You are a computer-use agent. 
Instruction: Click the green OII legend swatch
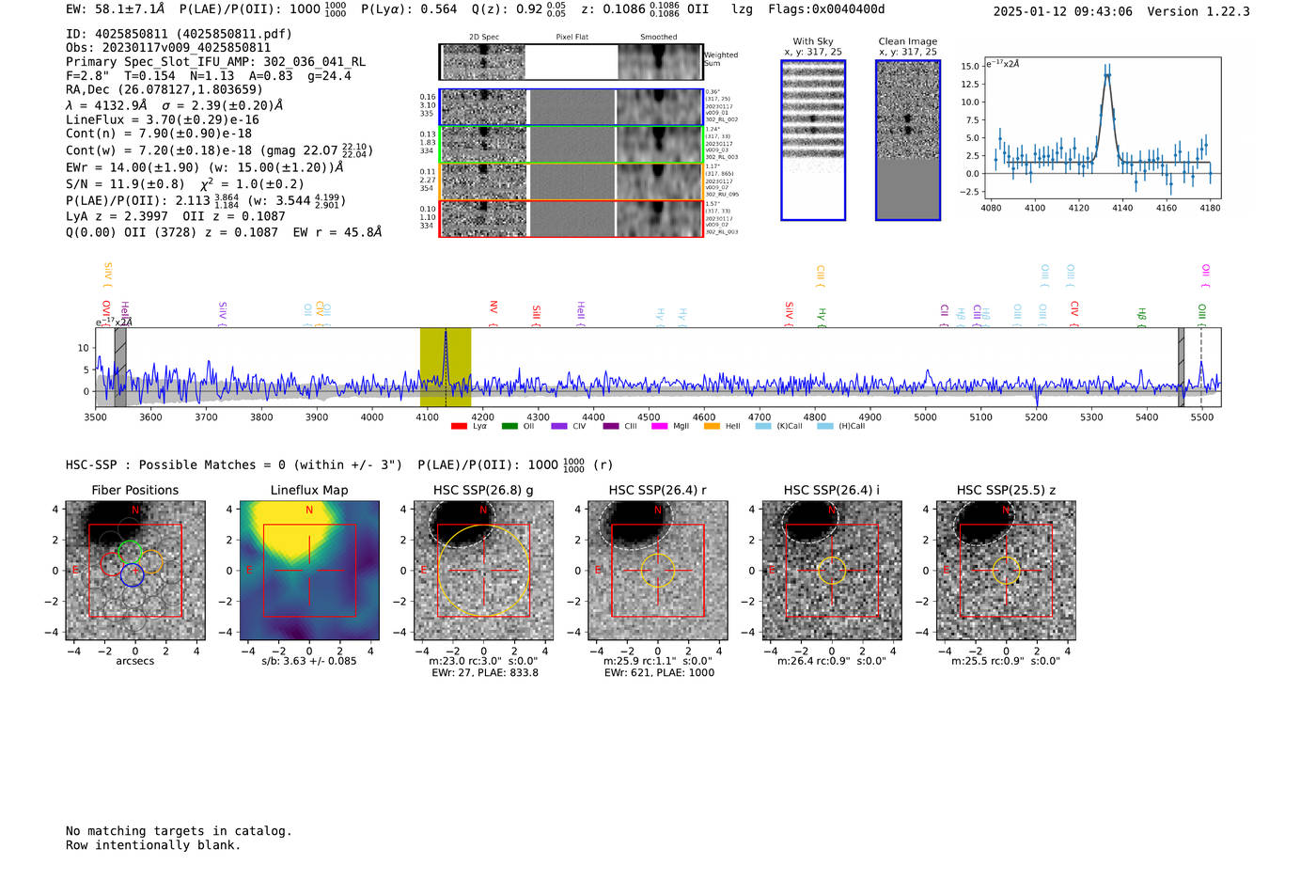(509, 427)
